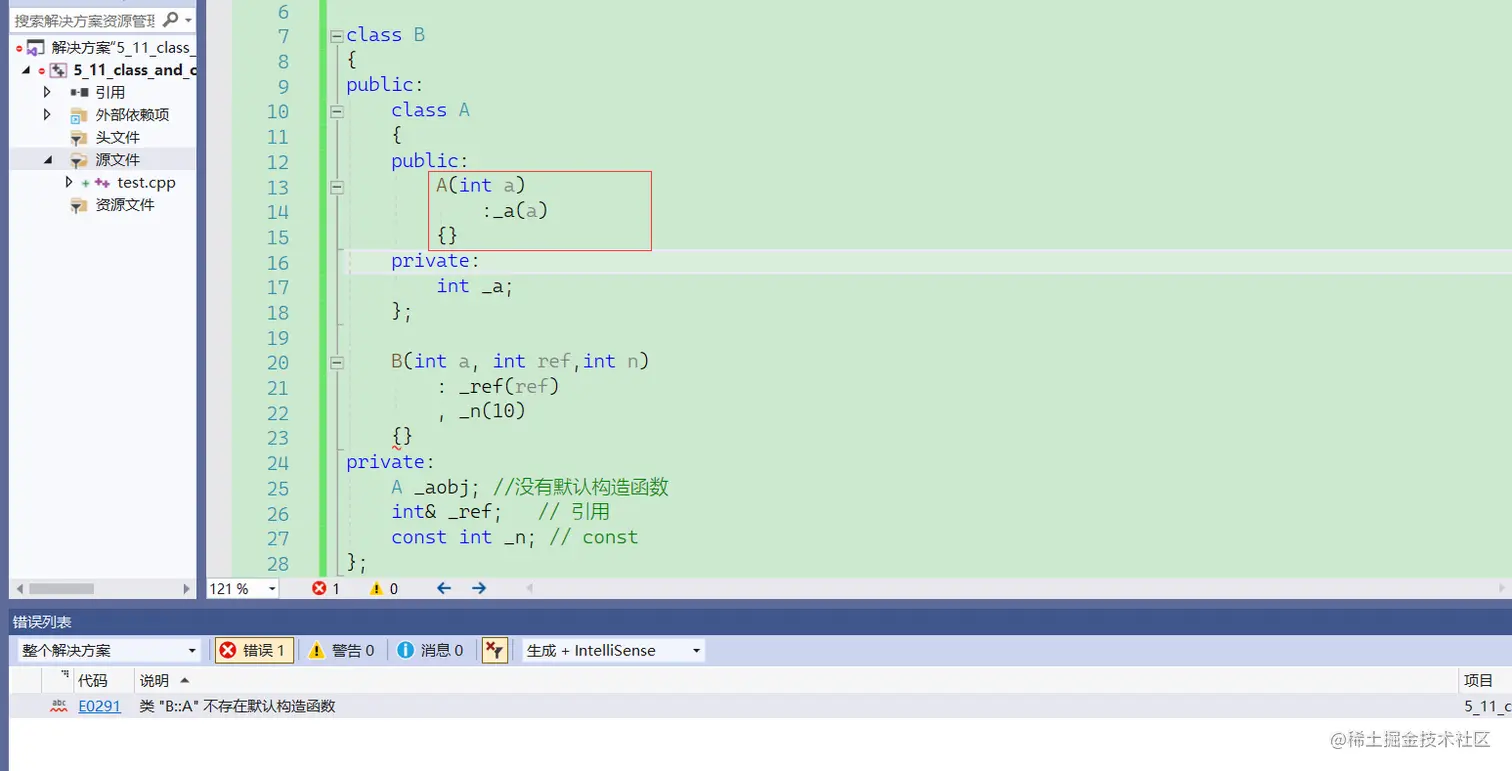Expand the test.cpp node
Image resolution: width=1512 pixels, height=771 pixels.
click(x=69, y=182)
